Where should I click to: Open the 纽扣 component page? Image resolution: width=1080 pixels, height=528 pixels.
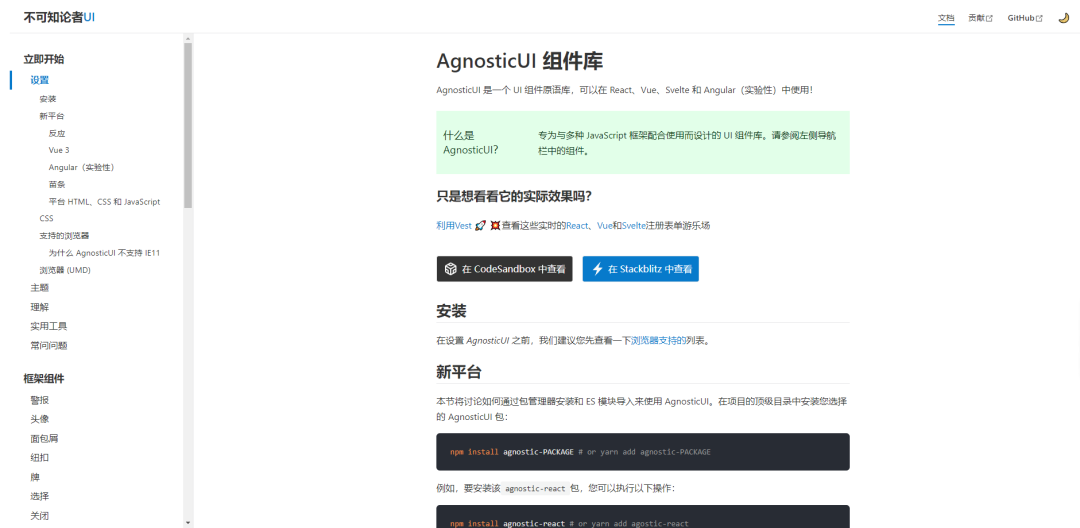(40, 458)
